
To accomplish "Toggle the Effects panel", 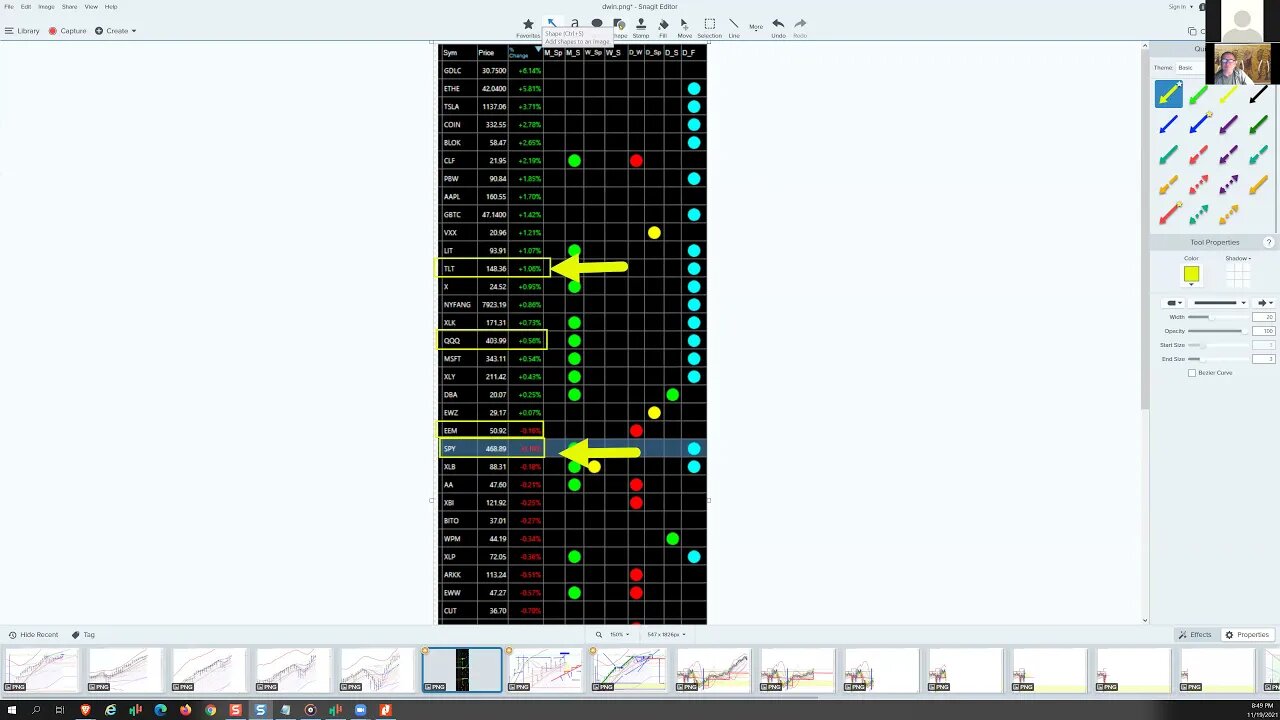I will point(1195,634).
